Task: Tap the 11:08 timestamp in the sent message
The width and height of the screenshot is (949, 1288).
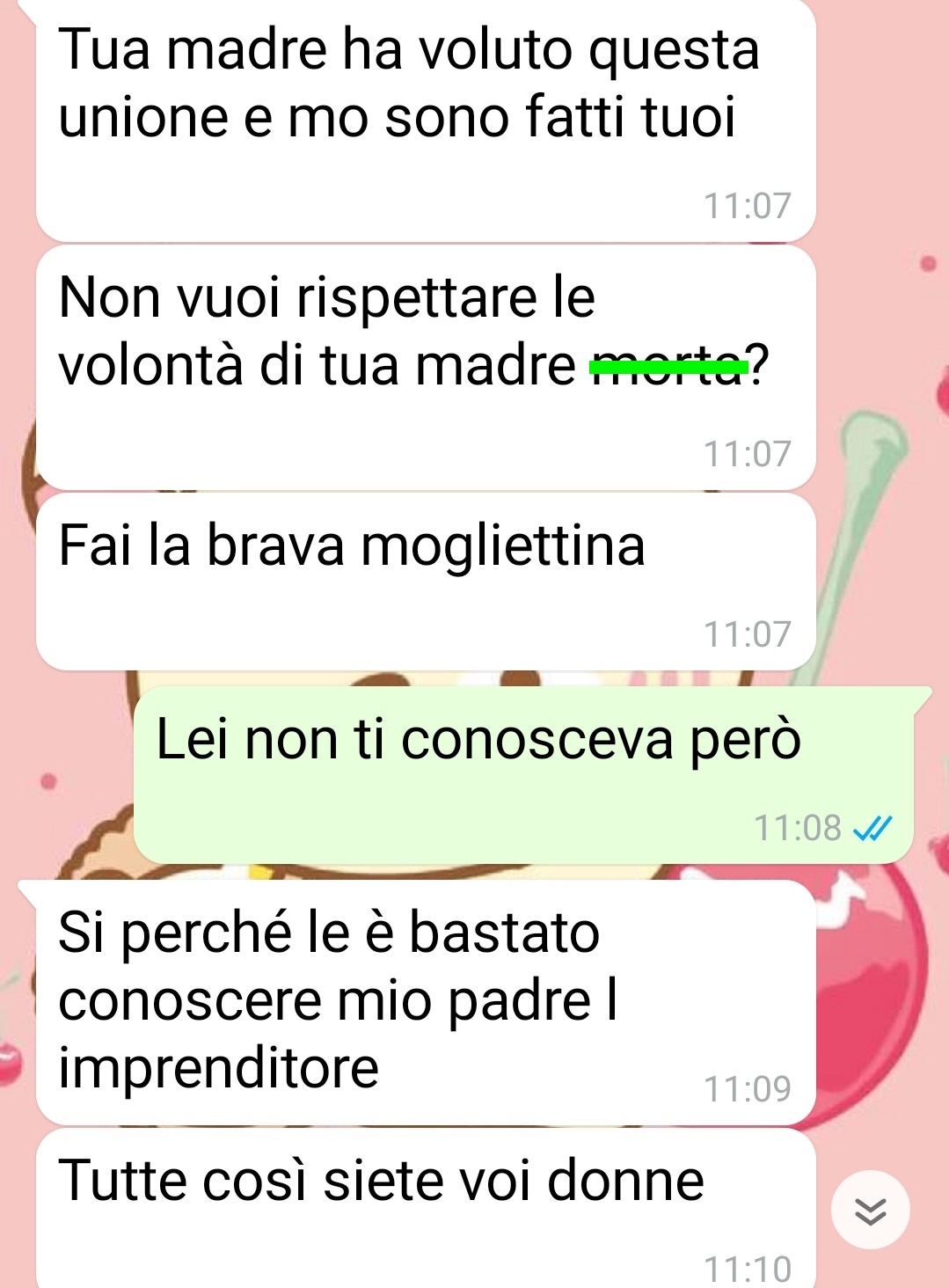Action: click(798, 829)
